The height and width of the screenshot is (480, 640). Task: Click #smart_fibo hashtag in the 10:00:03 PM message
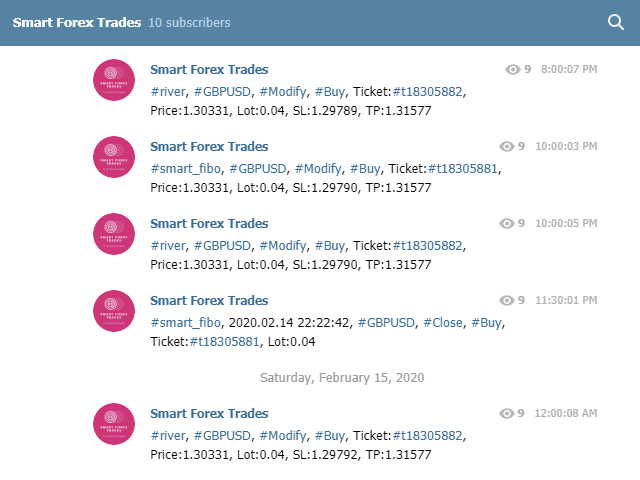point(186,168)
